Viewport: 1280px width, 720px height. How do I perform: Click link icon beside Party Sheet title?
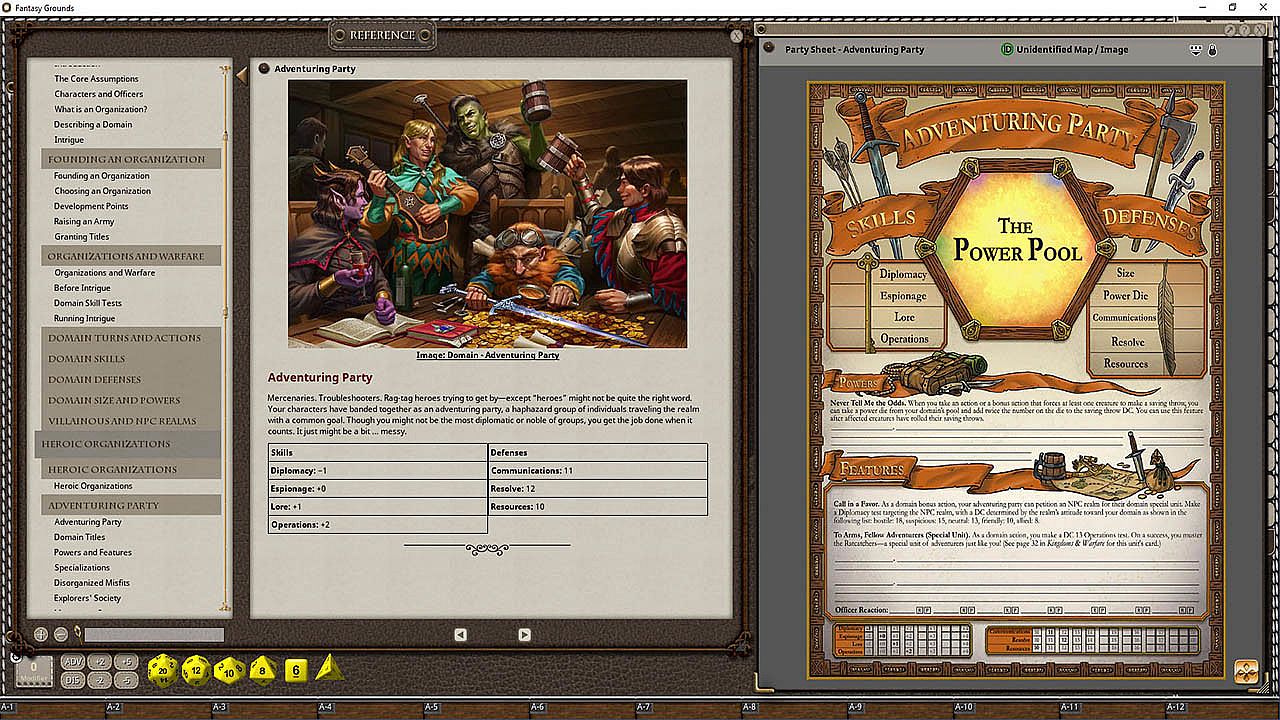pyautogui.click(x=769, y=48)
